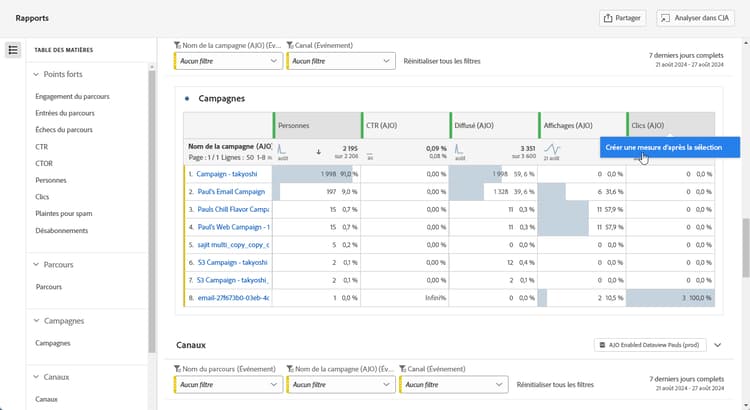Open the Paul's Email Campaign link

(x=231, y=192)
